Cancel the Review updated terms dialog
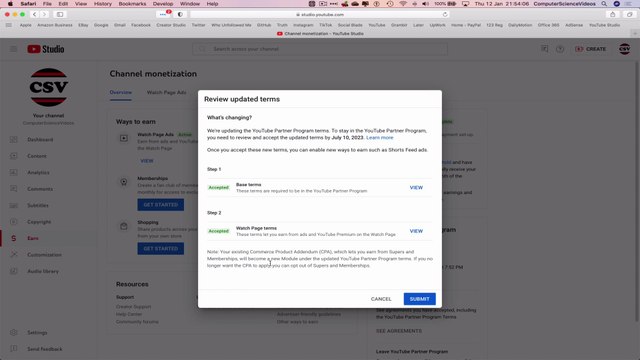This screenshot has height=360, width=640. click(381, 299)
